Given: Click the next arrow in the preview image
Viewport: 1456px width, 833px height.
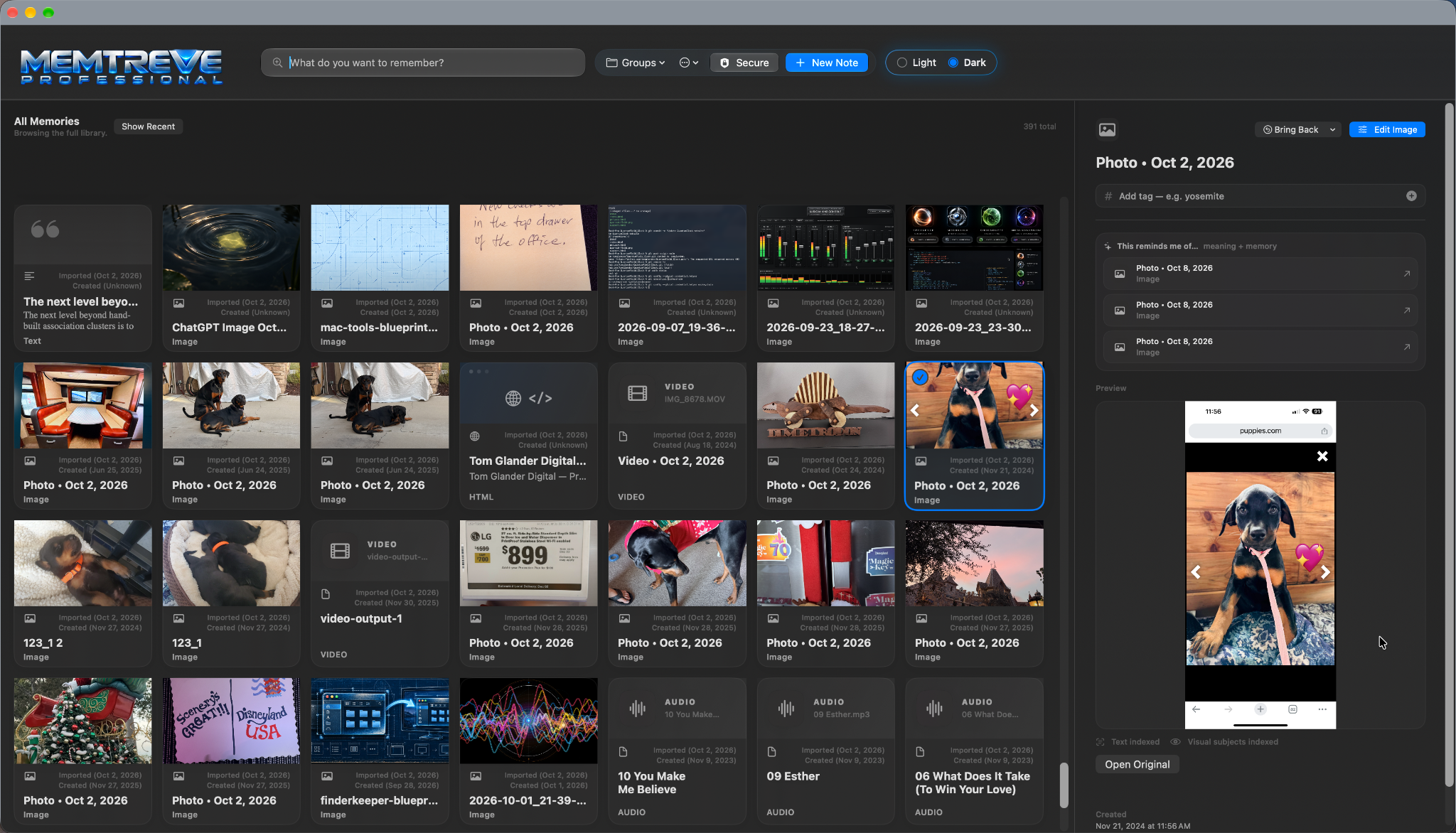Looking at the screenshot, I should click(x=1325, y=572).
